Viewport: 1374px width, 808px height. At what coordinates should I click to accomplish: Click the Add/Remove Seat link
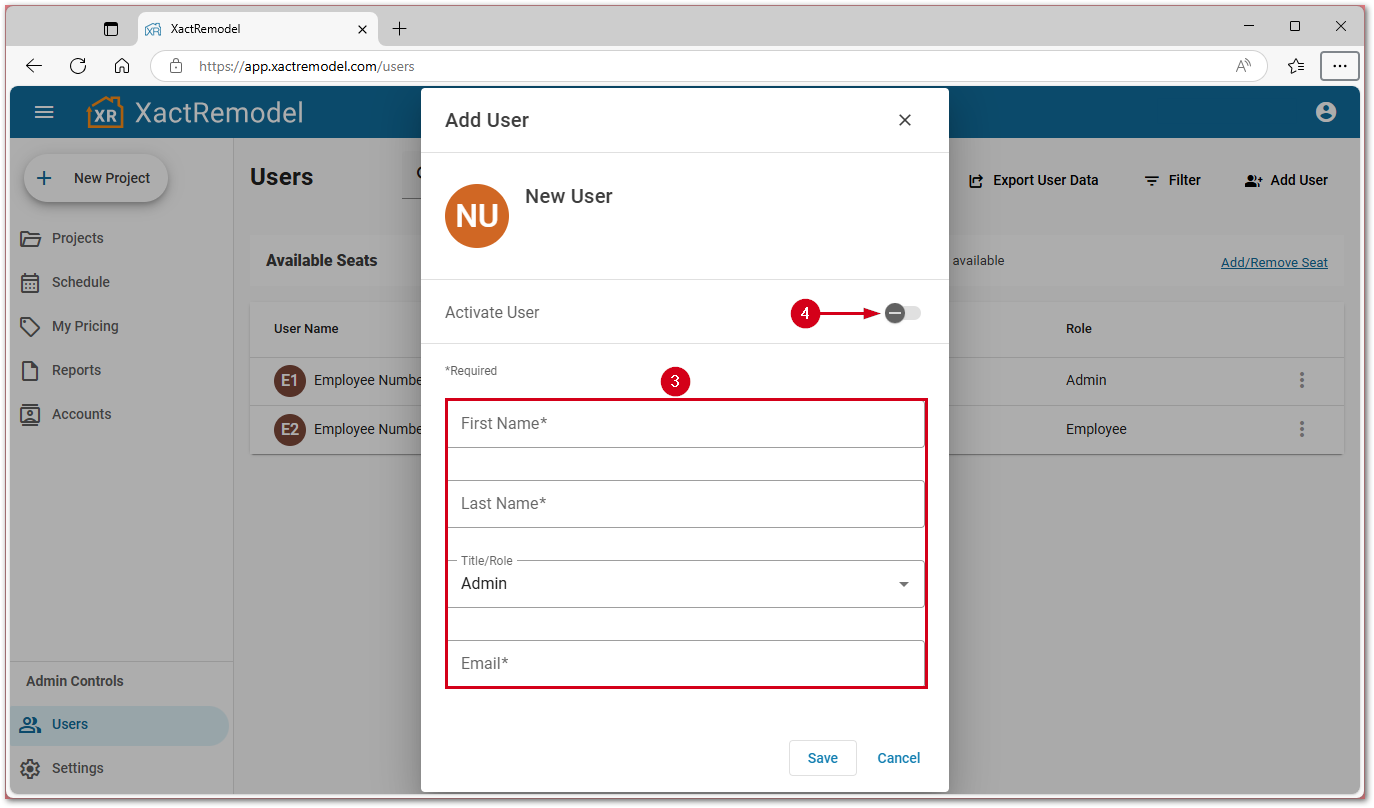[1274, 263]
